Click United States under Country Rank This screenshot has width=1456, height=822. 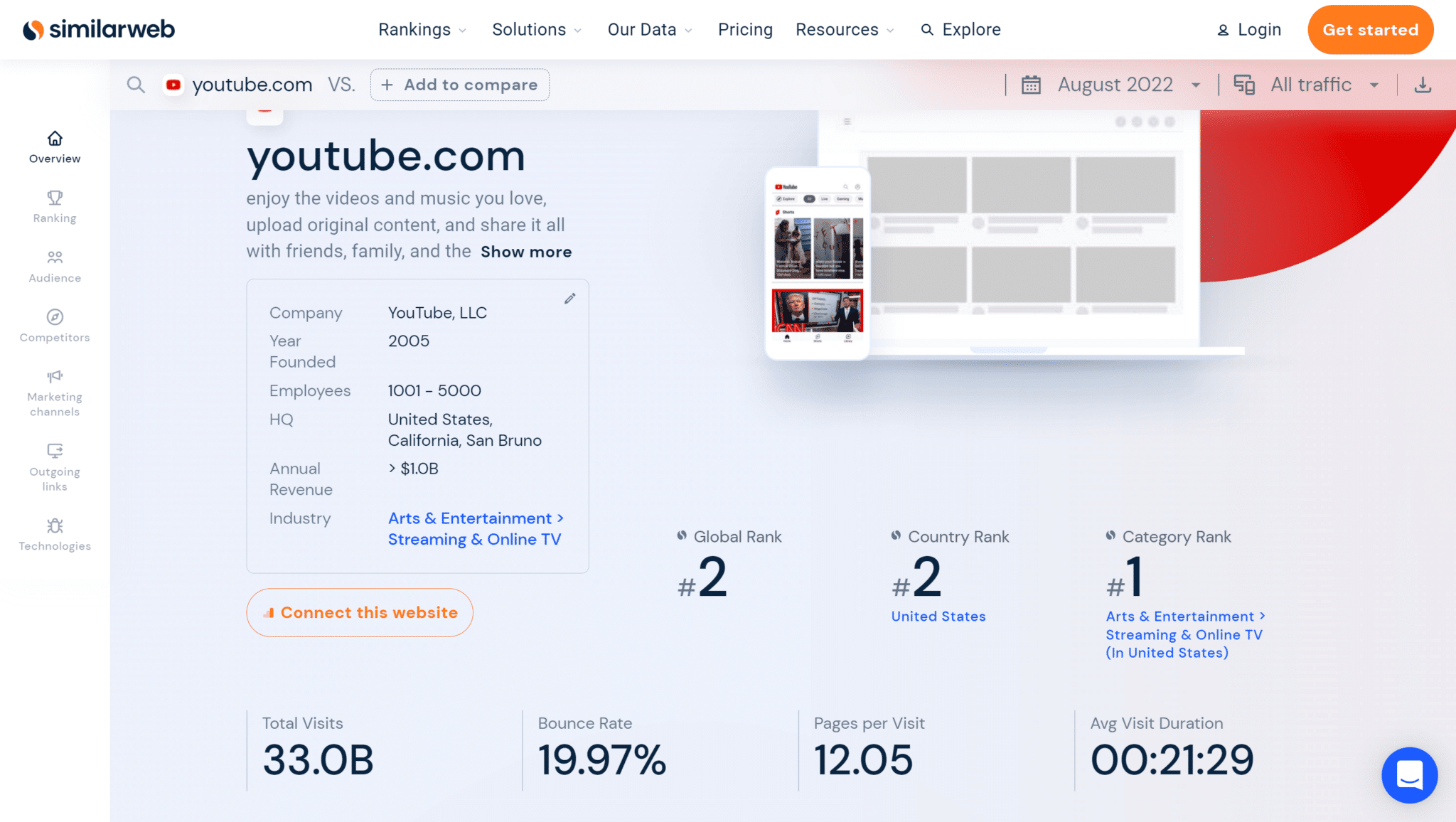point(938,616)
